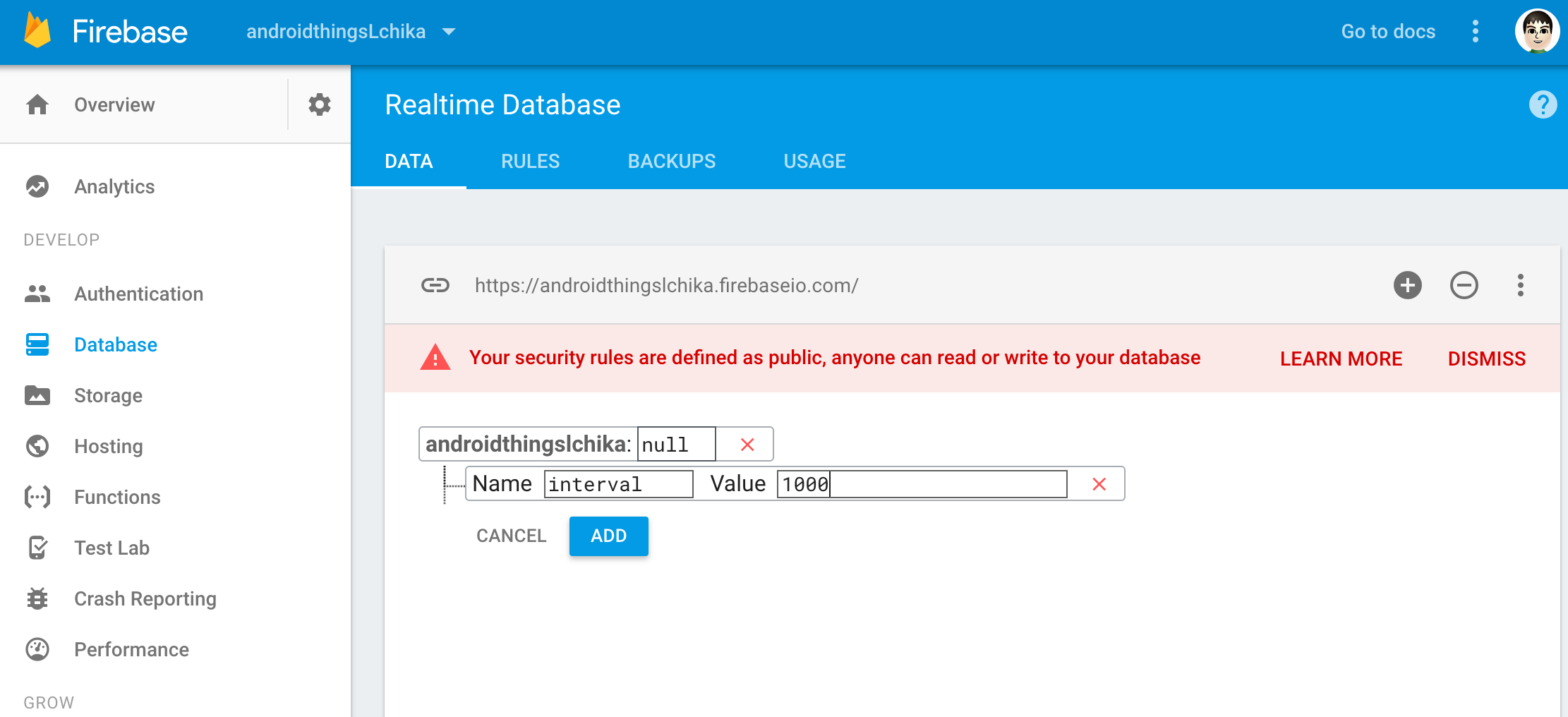
Task: Expand all nodes with plus icon
Action: coord(1408,285)
